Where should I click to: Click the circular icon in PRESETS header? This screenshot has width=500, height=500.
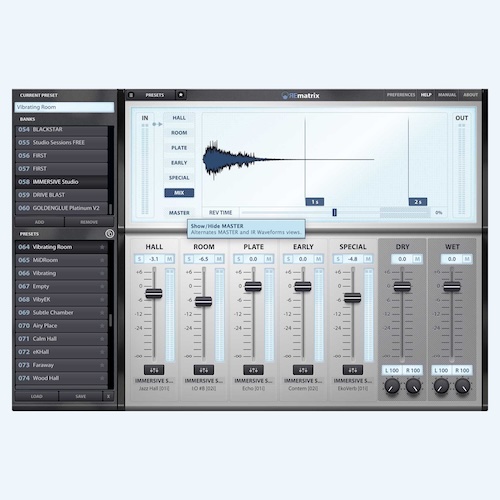coord(110,234)
